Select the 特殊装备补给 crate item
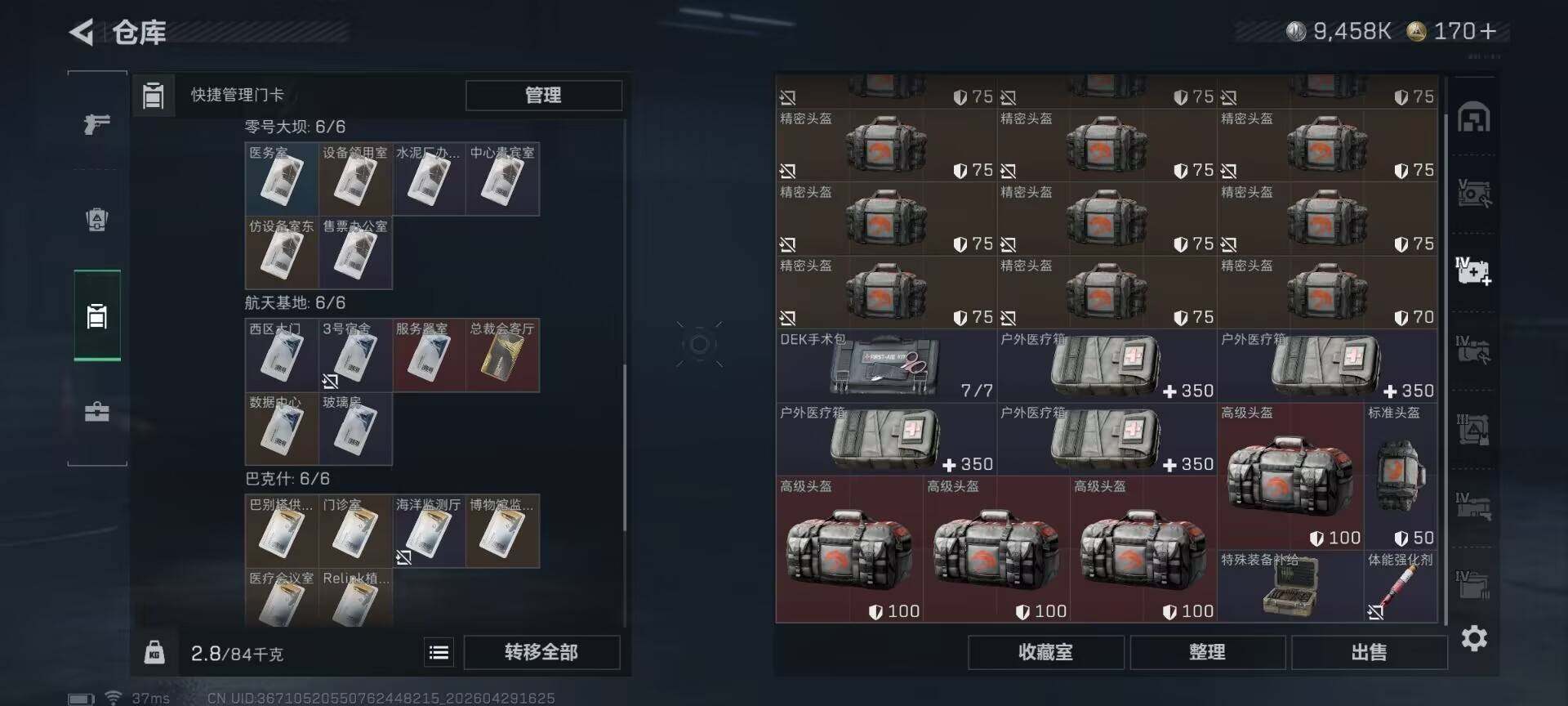Image resolution: width=1568 pixels, height=706 pixels. click(1290, 587)
